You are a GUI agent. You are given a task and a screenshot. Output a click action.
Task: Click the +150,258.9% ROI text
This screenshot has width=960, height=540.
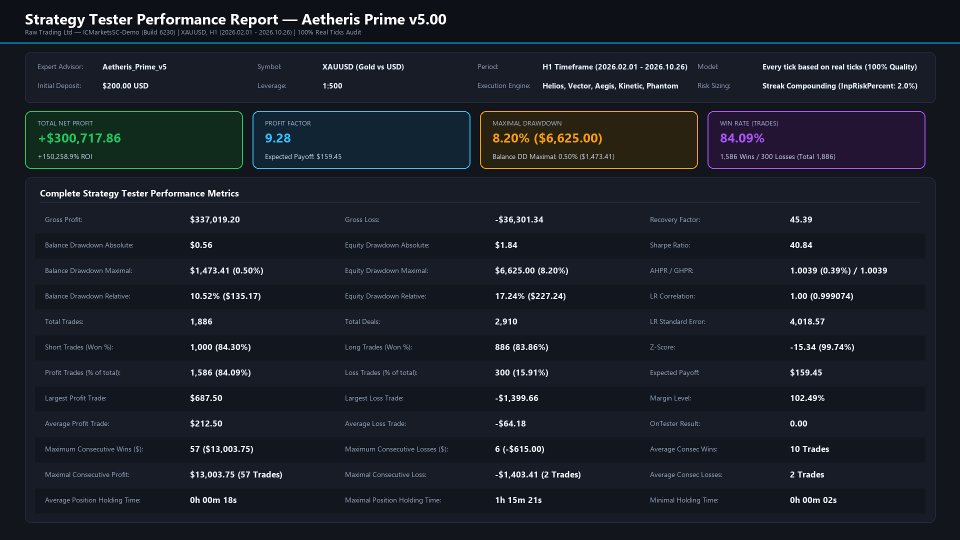[65, 157]
